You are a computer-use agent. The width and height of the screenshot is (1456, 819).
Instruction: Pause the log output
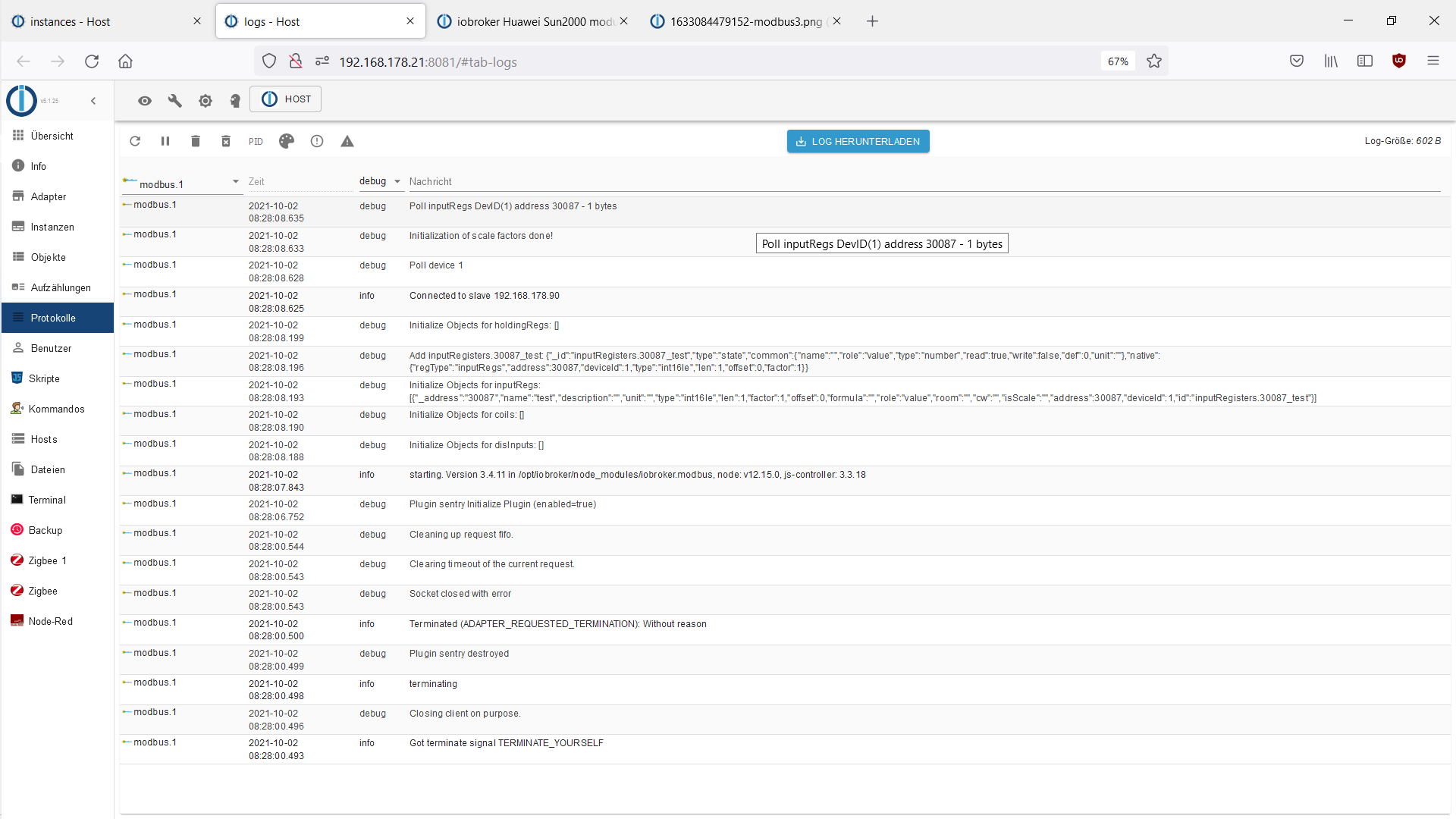click(165, 141)
